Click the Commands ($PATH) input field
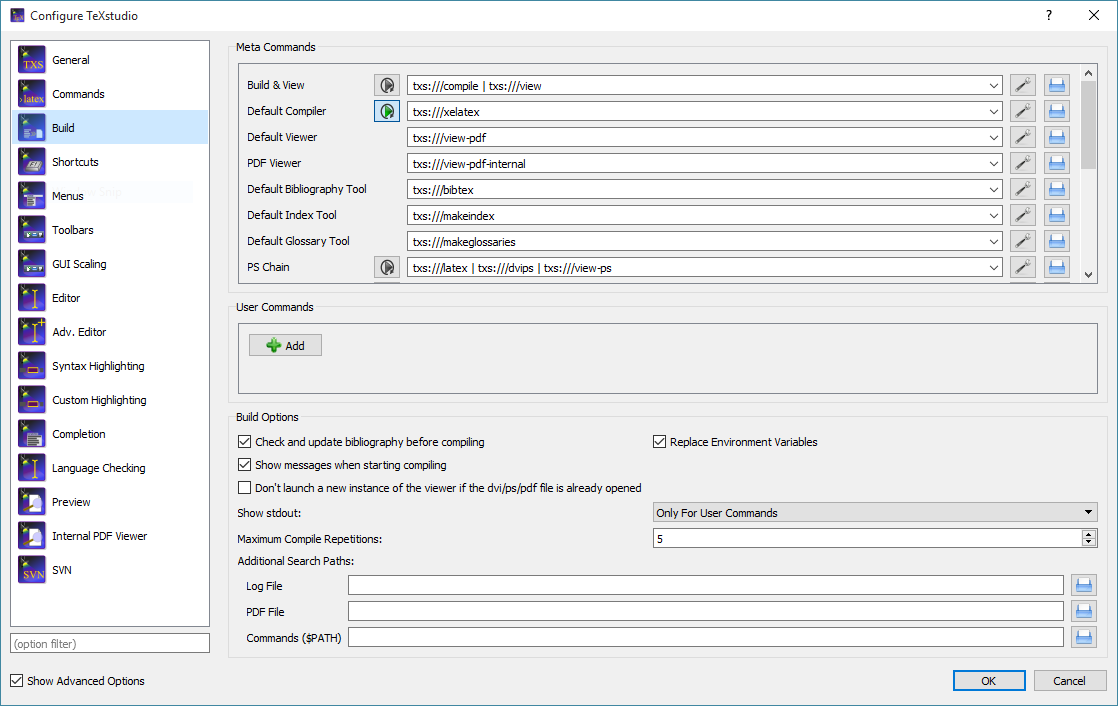This screenshot has width=1118, height=706. (706, 638)
